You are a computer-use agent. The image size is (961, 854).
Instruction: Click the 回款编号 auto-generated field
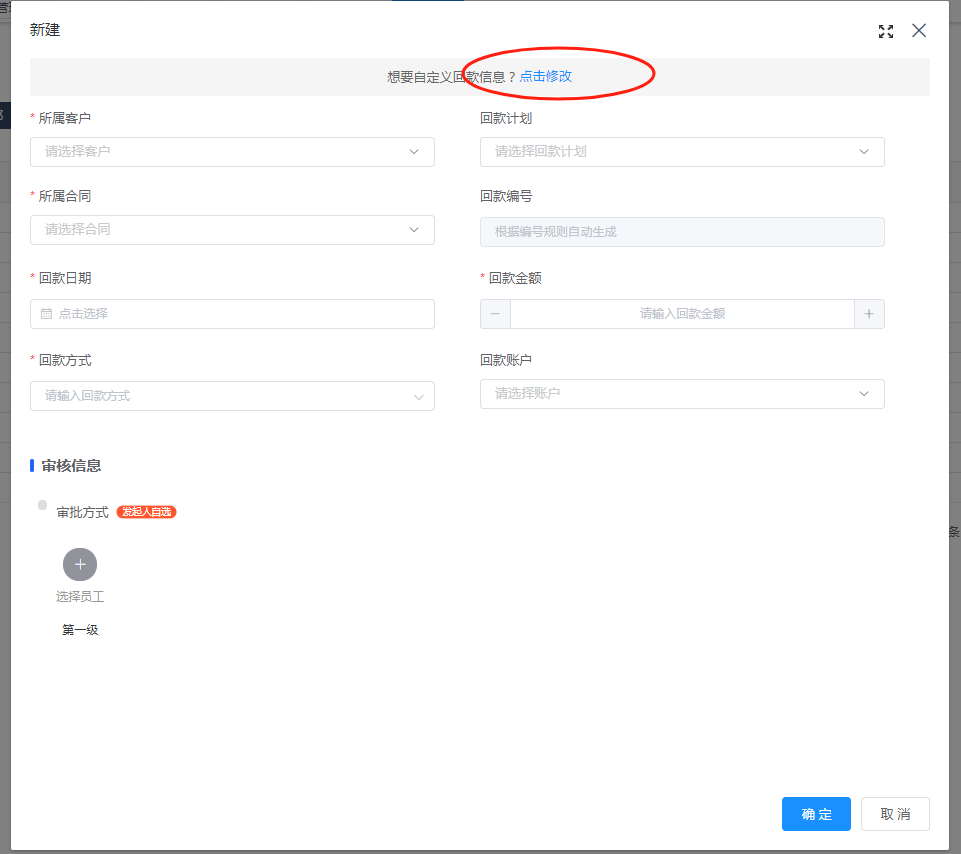[682, 232]
